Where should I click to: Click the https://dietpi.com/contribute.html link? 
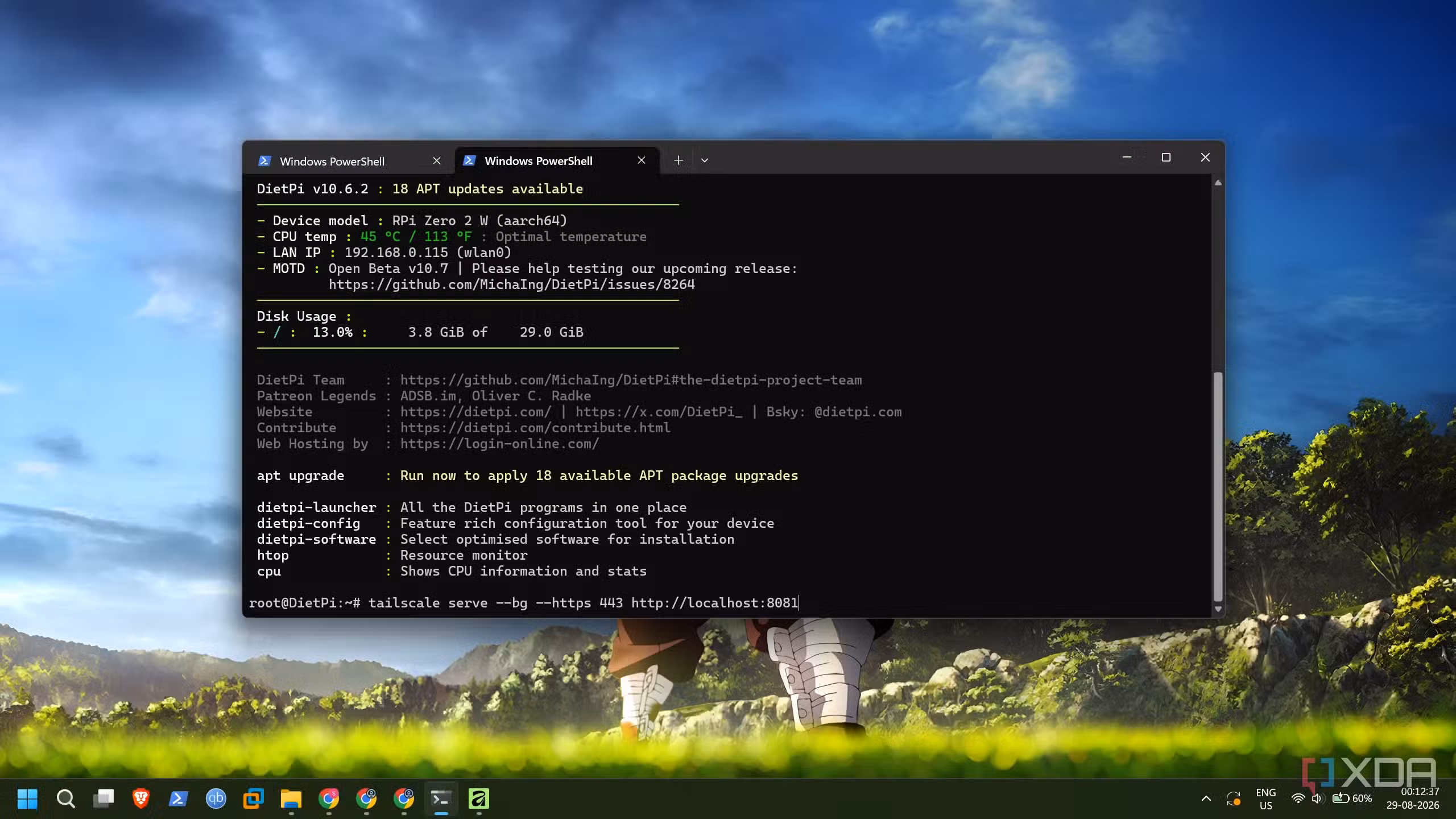pyautogui.click(x=535, y=428)
